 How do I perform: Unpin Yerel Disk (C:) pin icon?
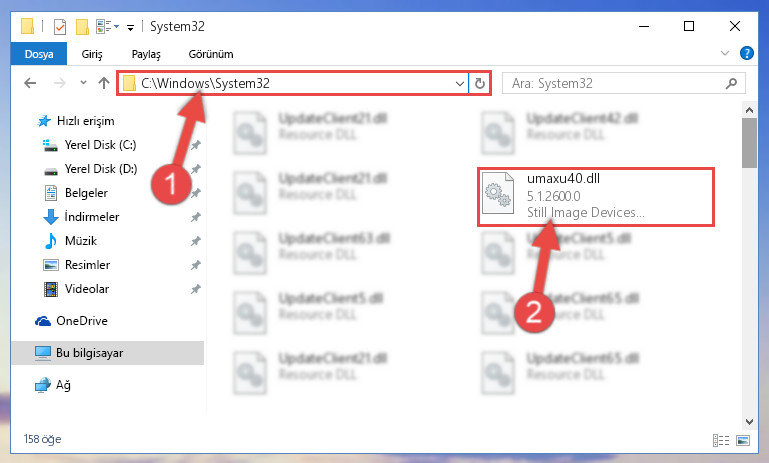195,145
